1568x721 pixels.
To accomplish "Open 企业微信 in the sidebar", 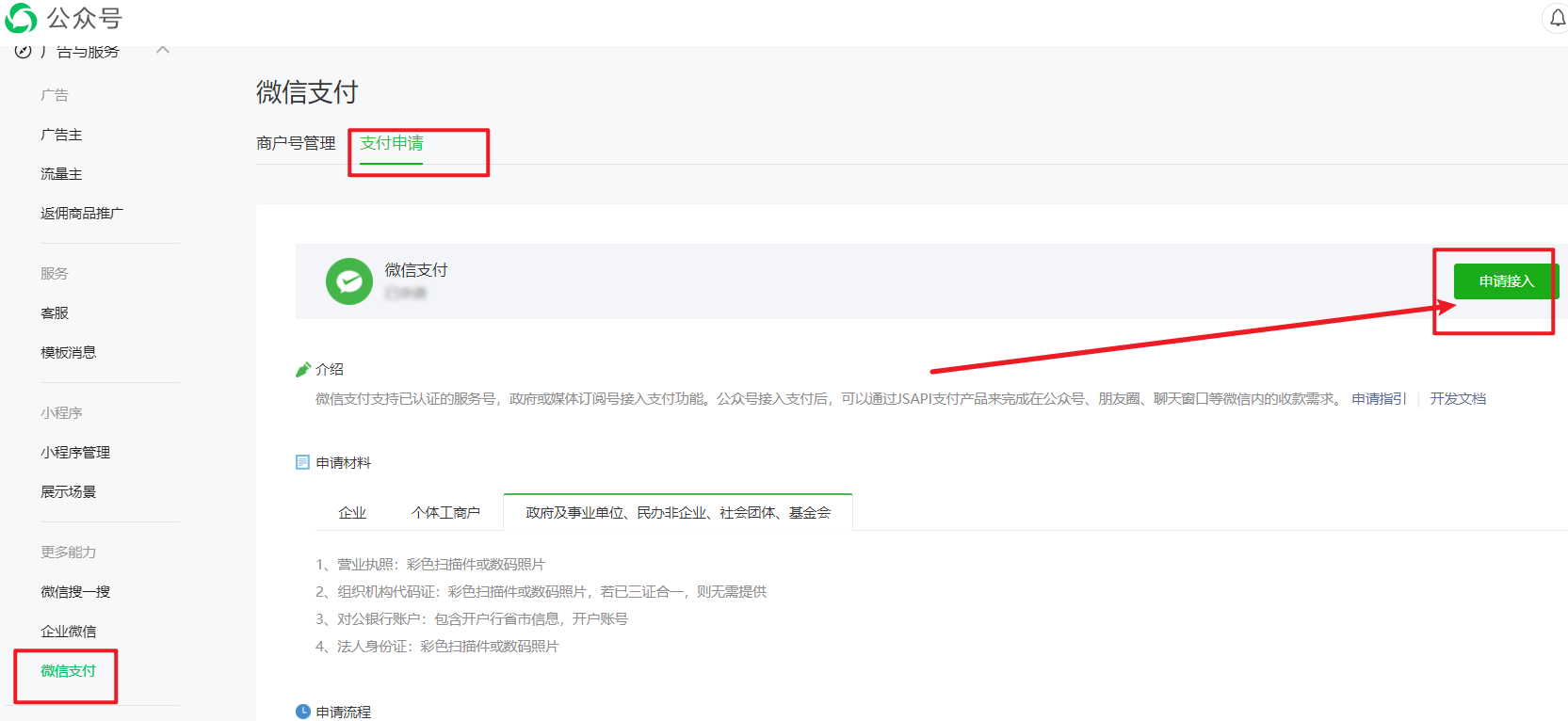I will click(68, 632).
